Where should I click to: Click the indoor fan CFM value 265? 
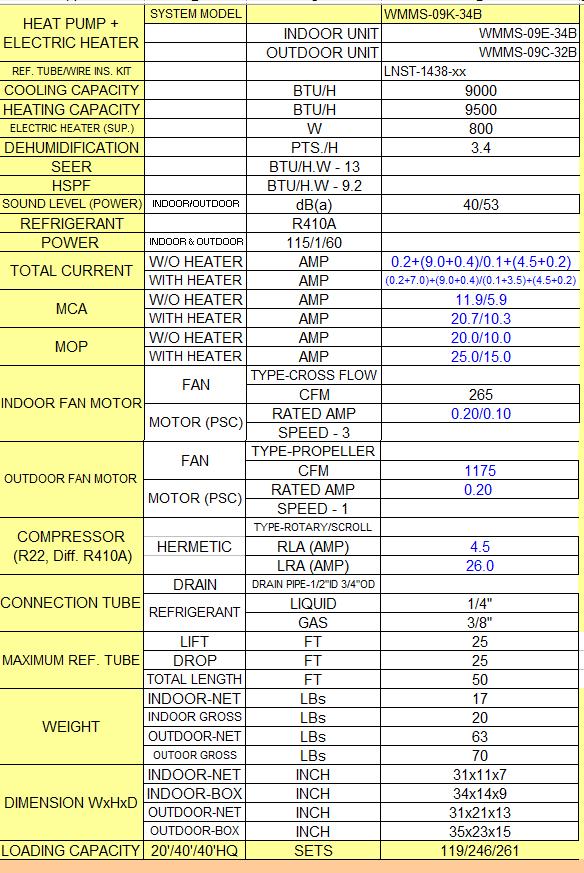click(480, 395)
